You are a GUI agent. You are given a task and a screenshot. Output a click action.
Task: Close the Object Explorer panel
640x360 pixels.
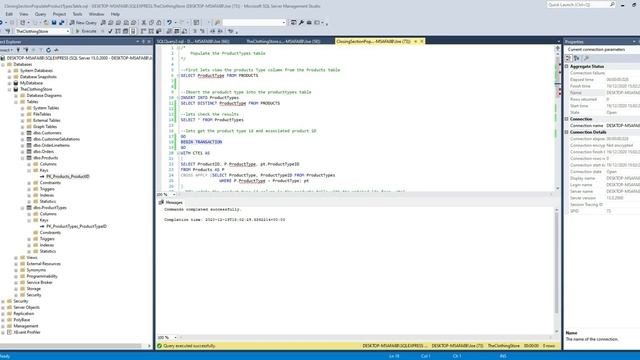coord(149,42)
